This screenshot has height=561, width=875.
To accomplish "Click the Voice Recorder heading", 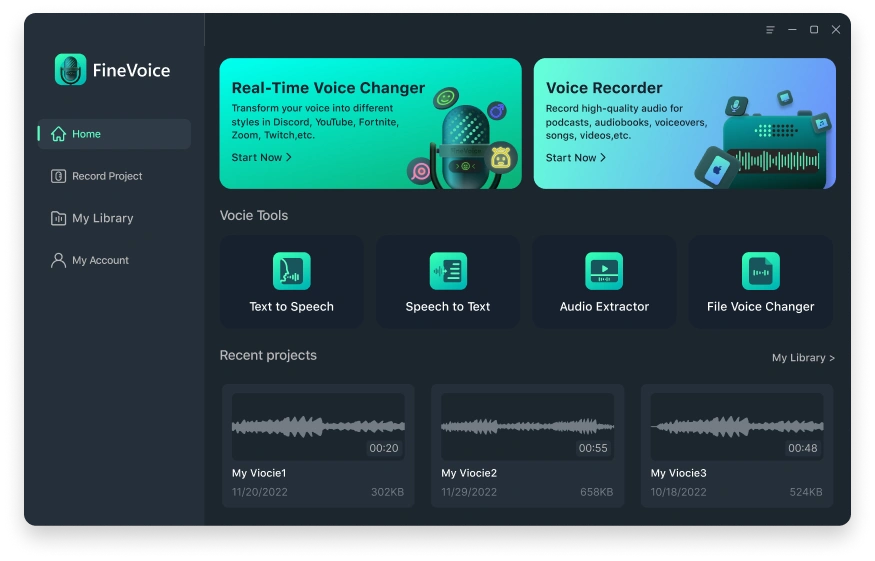I will (604, 88).
